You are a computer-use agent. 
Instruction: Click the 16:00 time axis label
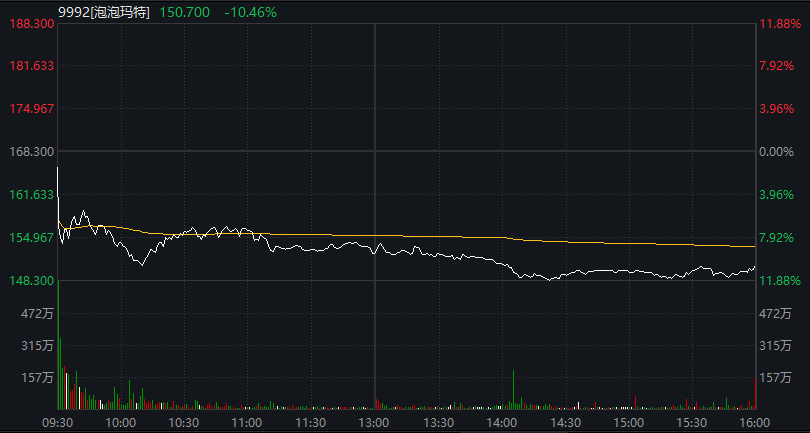click(754, 422)
